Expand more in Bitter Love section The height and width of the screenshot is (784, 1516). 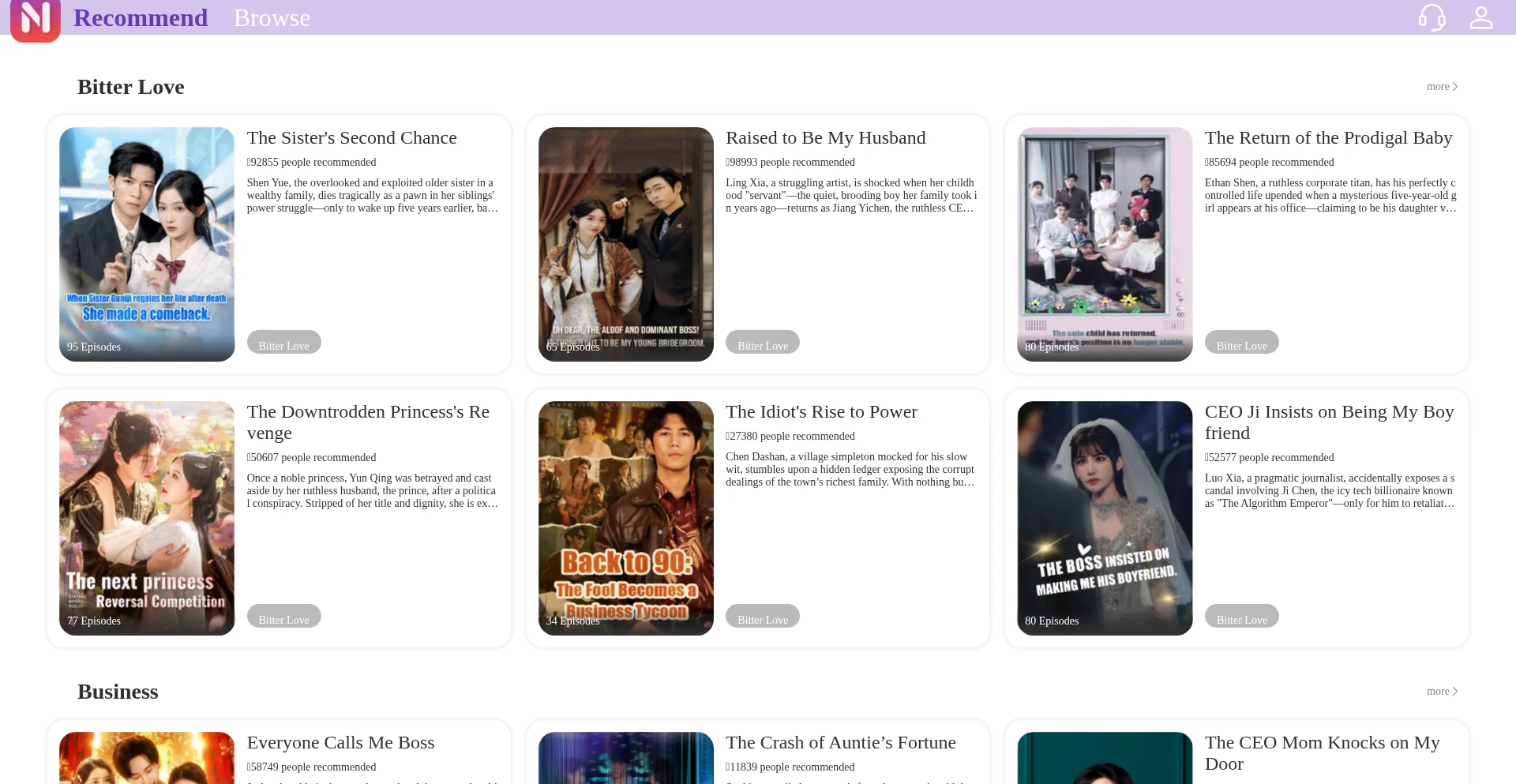pyautogui.click(x=1442, y=87)
